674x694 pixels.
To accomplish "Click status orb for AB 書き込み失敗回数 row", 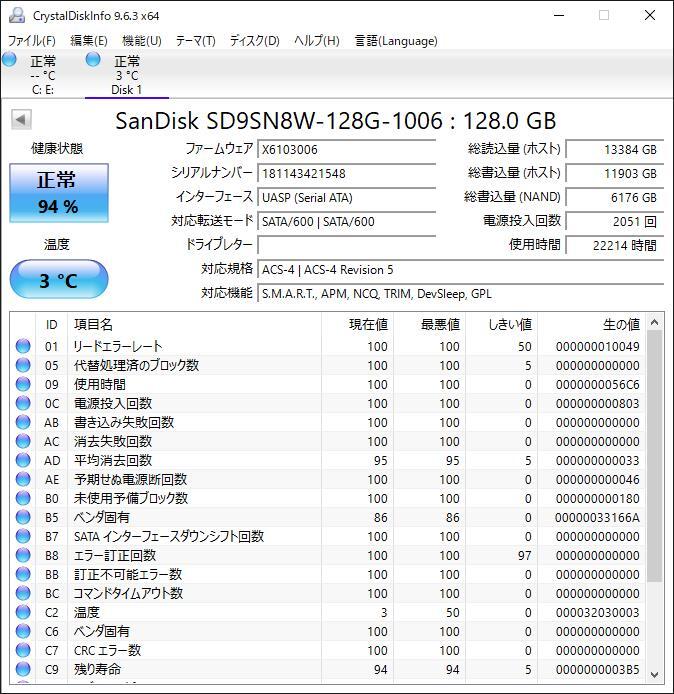I will [x=23, y=422].
